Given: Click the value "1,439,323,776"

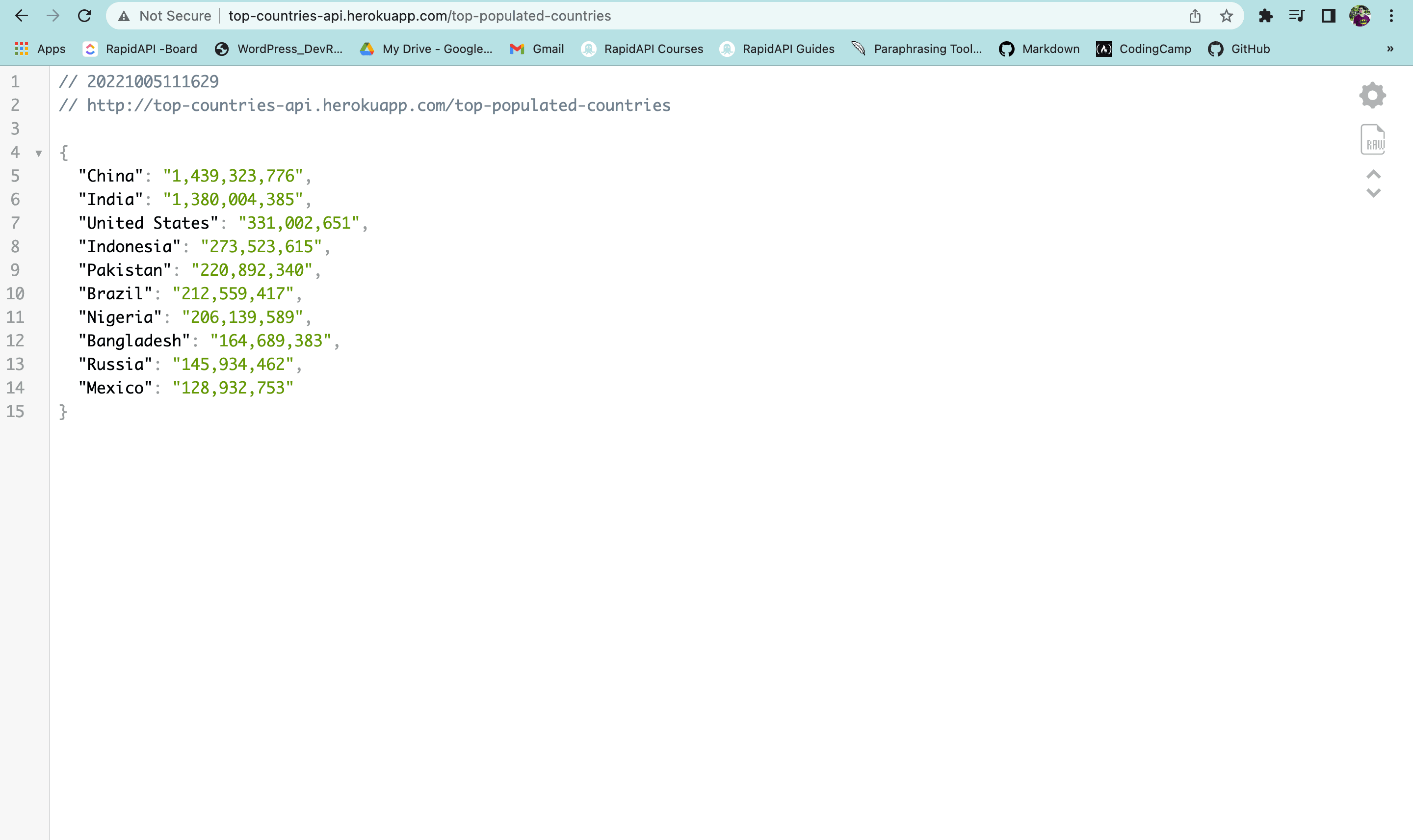Looking at the screenshot, I should point(233,176).
